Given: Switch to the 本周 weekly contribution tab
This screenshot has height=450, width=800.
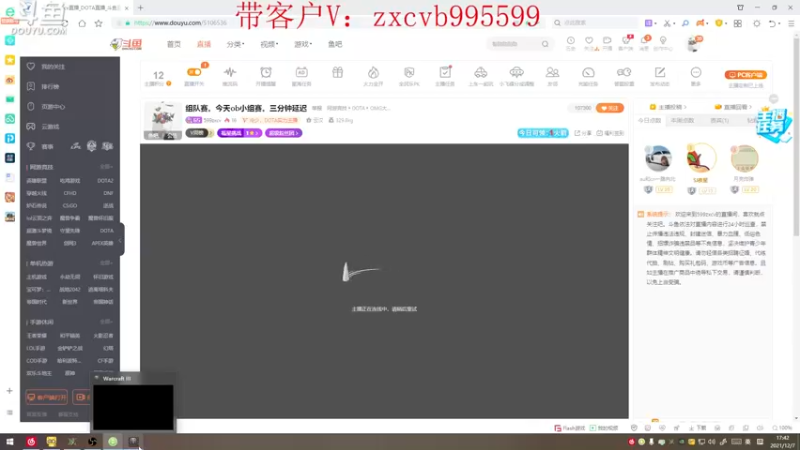Looking at the screenshot, I should coord(683,120).
